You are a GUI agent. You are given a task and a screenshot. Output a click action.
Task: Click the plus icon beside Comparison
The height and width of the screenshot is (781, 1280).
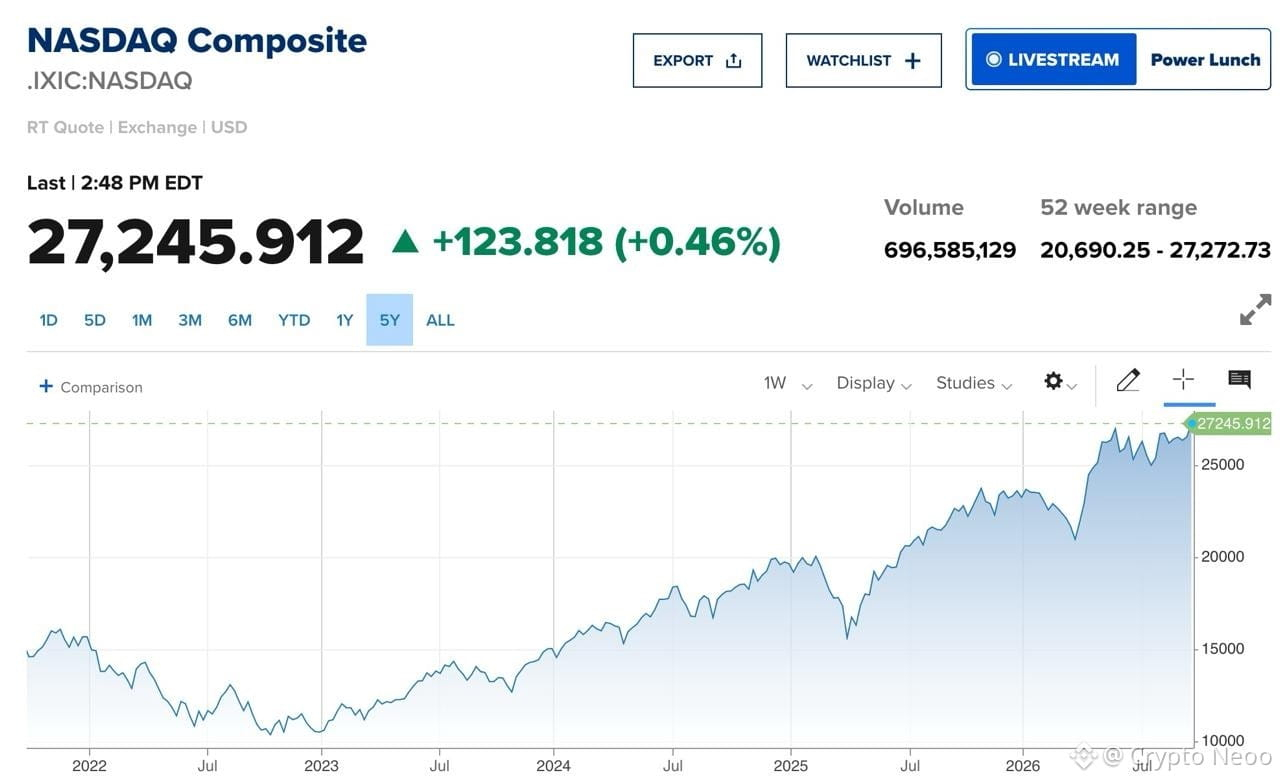coord(45,386)
